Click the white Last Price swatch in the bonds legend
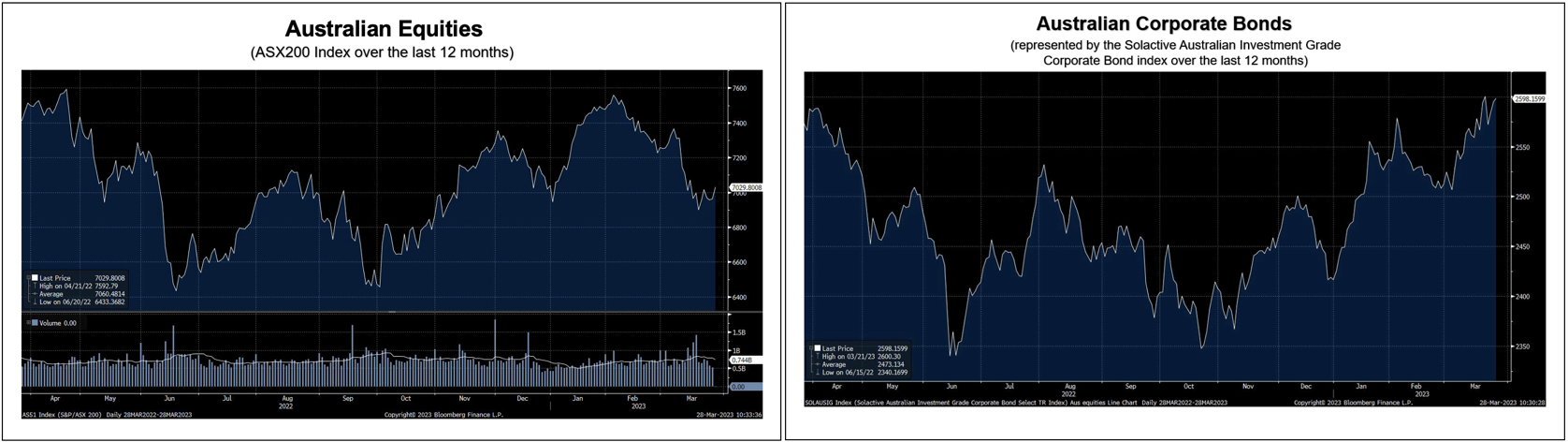1568x442 pixels. (817, 348)
